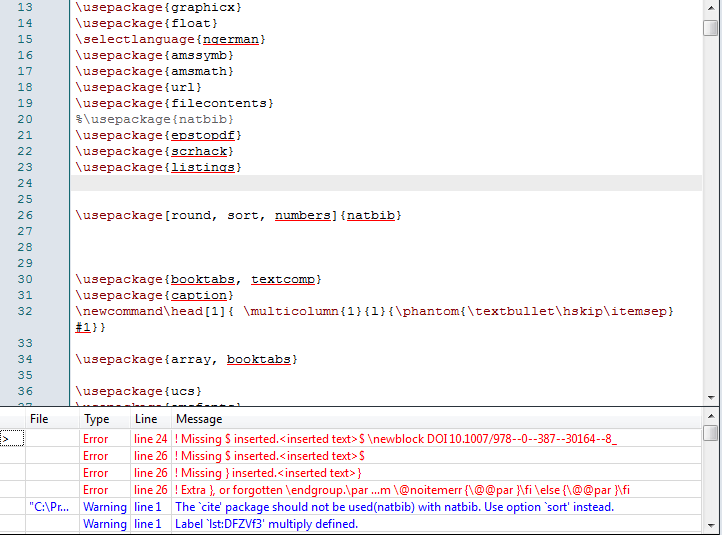The image size is (722, 535).
Task: Click '\newcommand\head' on line 32
Action: (x=139, y=311)
